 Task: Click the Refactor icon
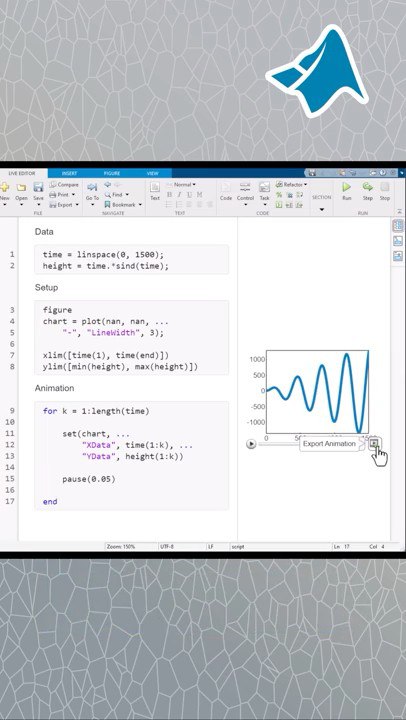point(279,185)
